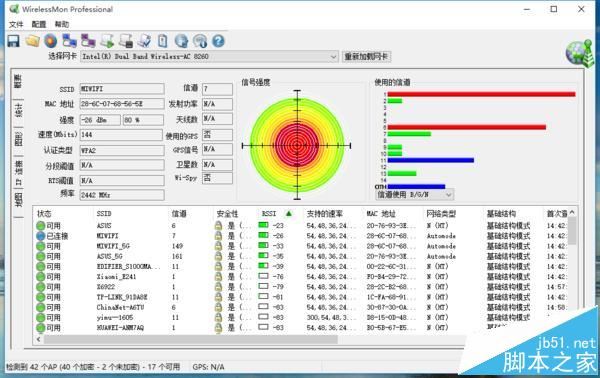Select the Xiaomi_E241 row
Viewport: 600px width, 378px height.
[302, 277]
